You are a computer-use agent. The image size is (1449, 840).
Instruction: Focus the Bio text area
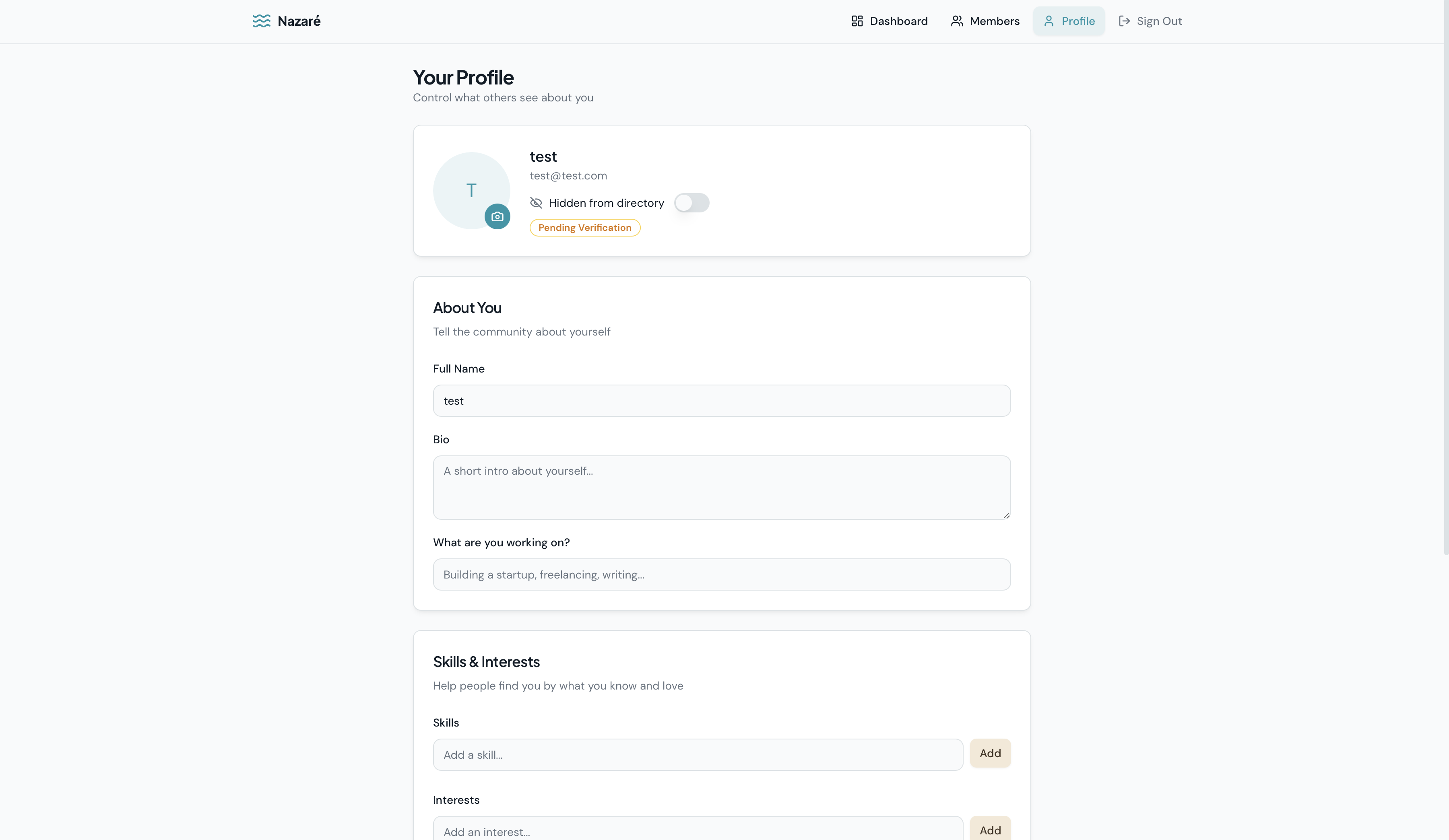tap(722, 488)
